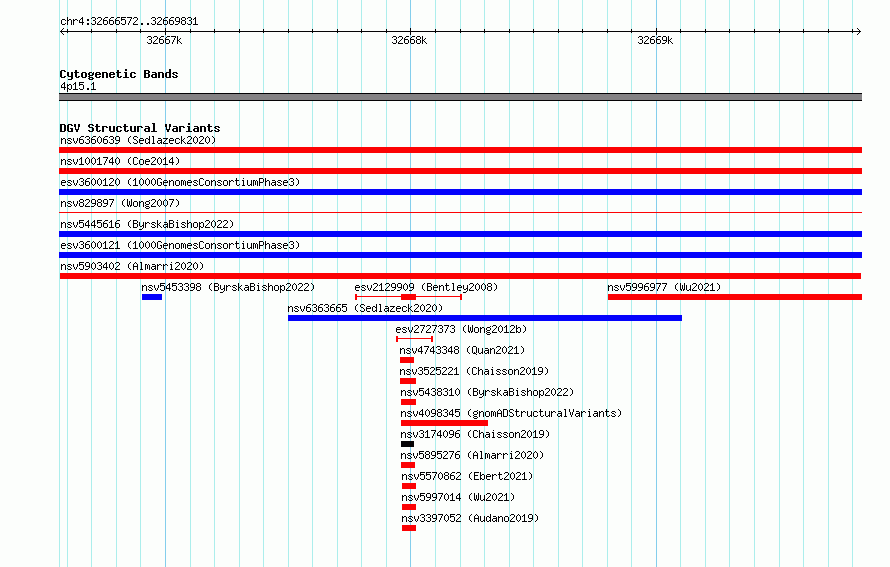Select the black nsv3174096 variant bar
This screenshot has width=890, height=567.
408,444
